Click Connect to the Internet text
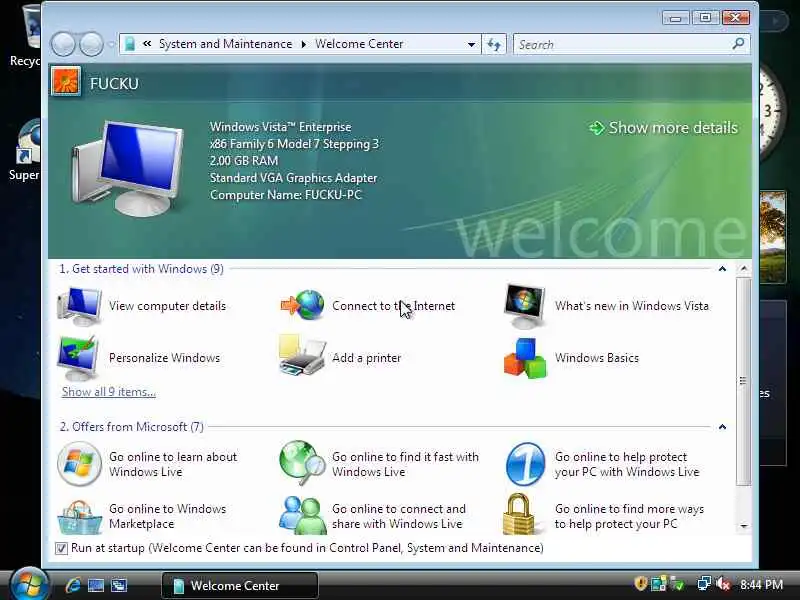The image size is (800, 600). click(393, 306)
